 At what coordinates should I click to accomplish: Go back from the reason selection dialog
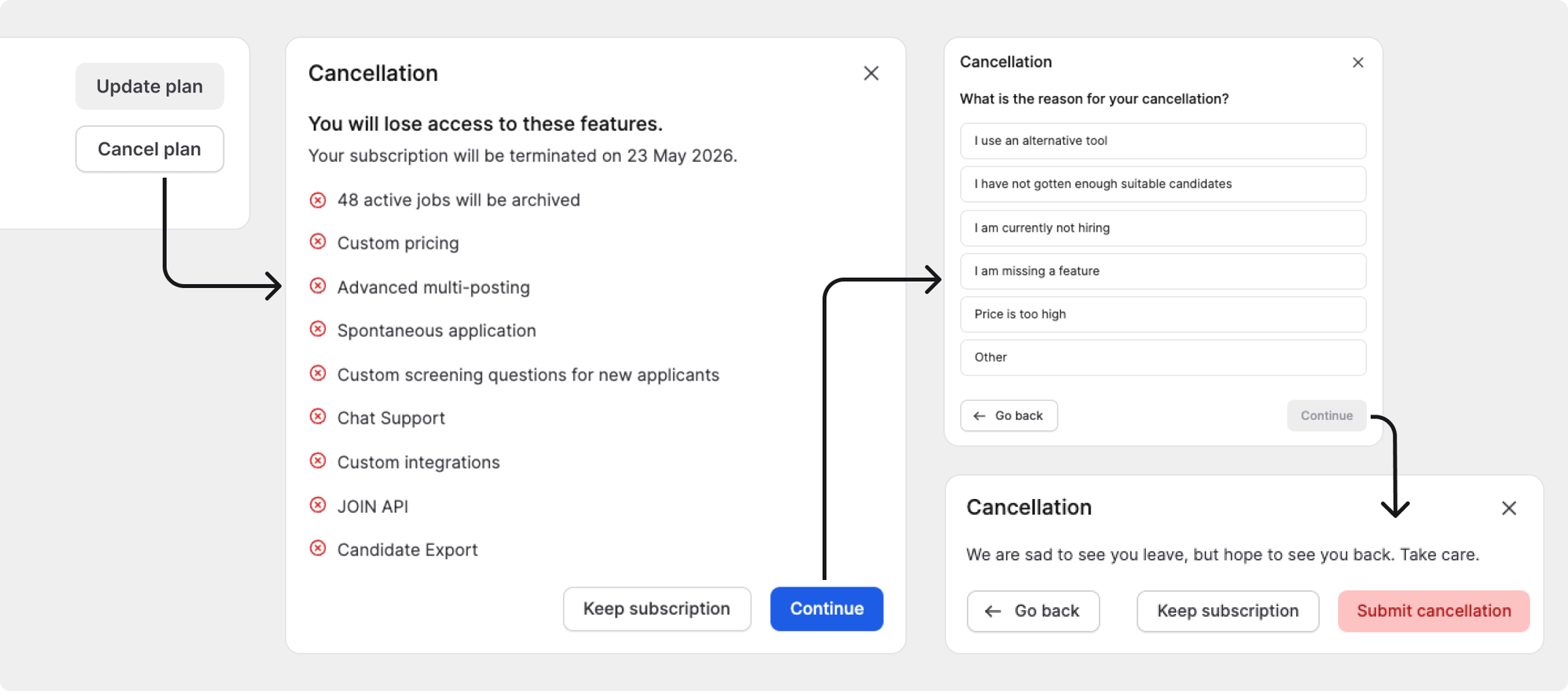coord(1008,415)
